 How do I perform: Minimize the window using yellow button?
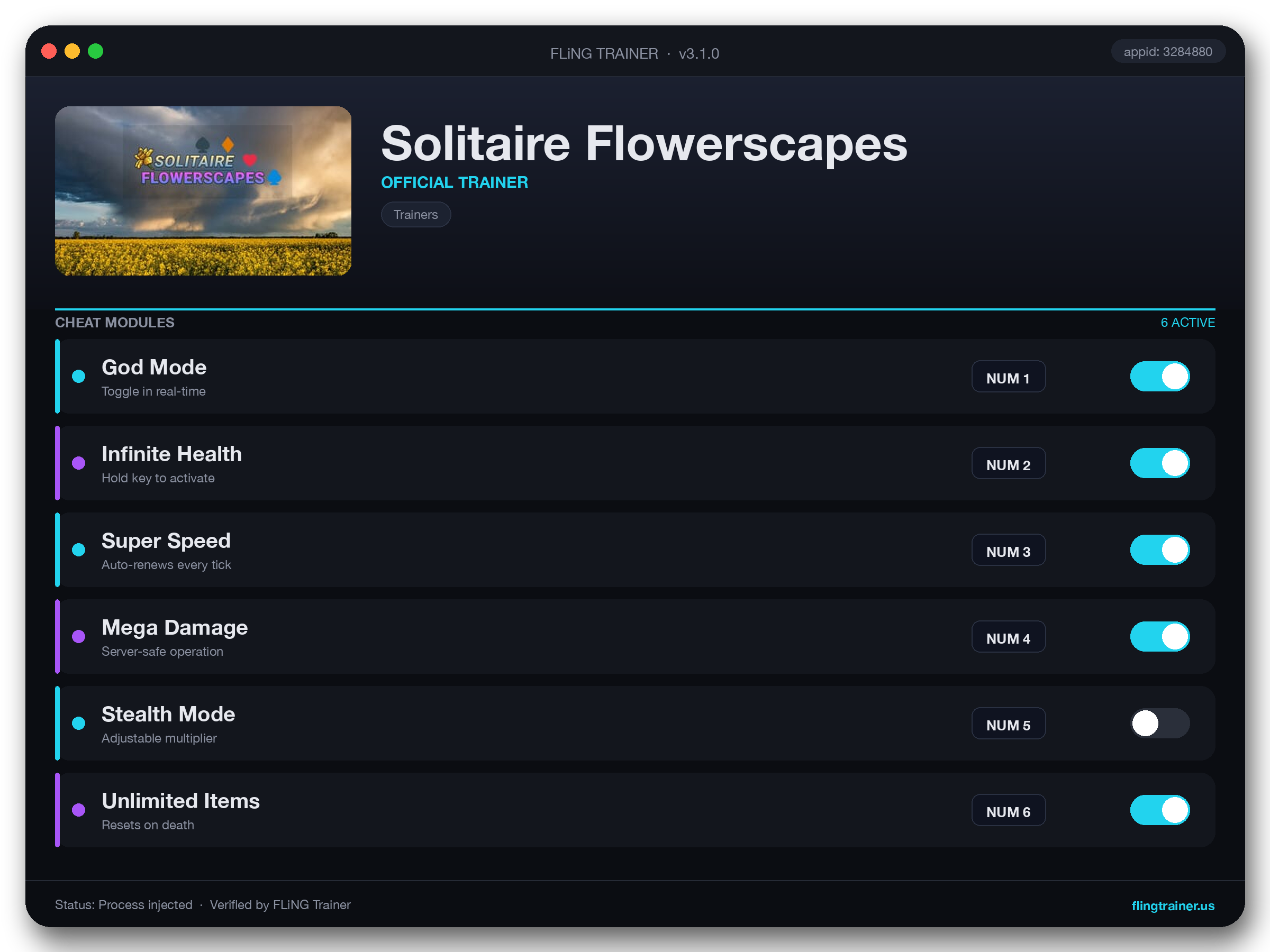[x=72, y=51]
